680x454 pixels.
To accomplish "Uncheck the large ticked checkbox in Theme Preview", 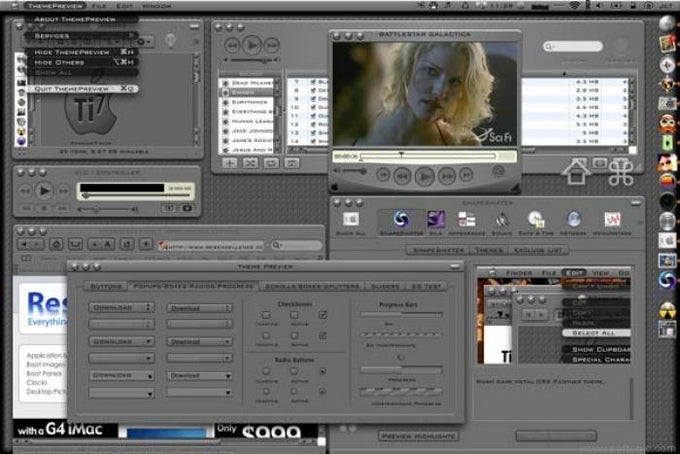I will click(323, 315).
